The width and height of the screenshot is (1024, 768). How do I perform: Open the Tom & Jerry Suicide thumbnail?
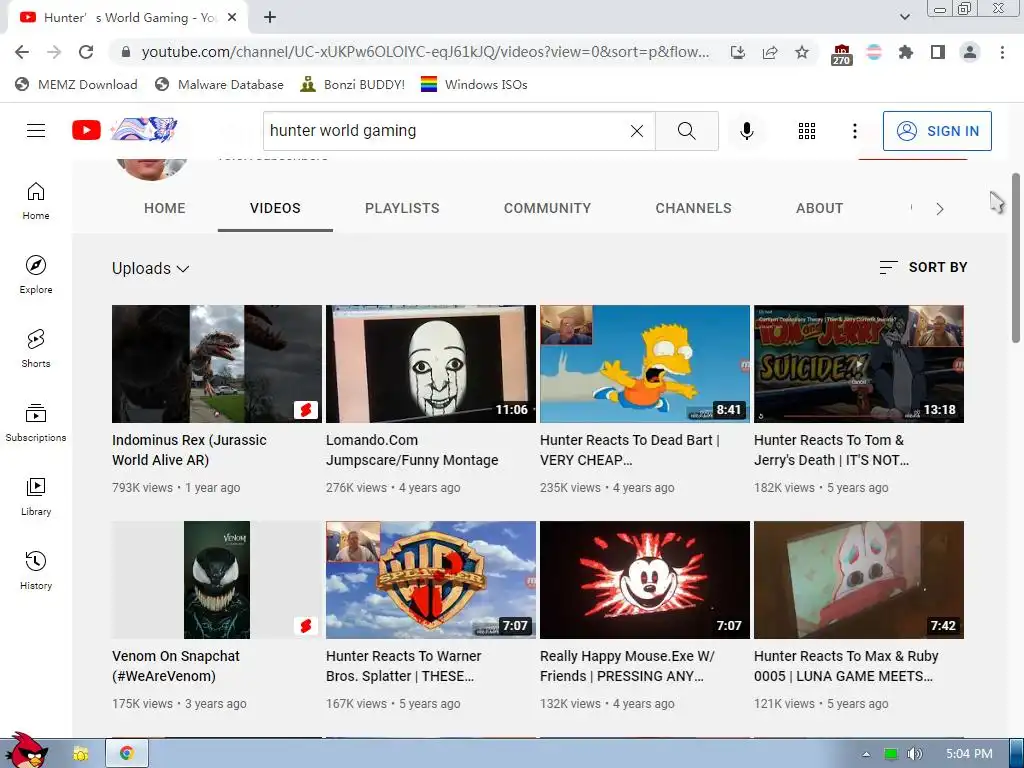[x=859, y=364]
